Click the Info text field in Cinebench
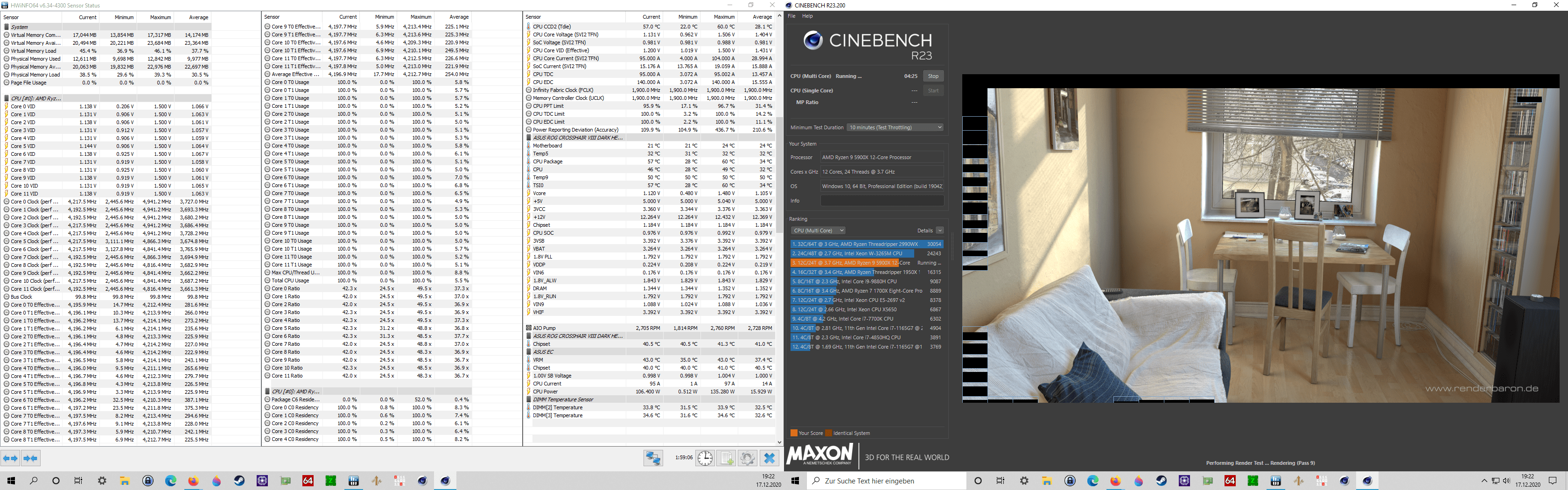1568x490 pixels. pyautogui.click(x=882, y=201)
